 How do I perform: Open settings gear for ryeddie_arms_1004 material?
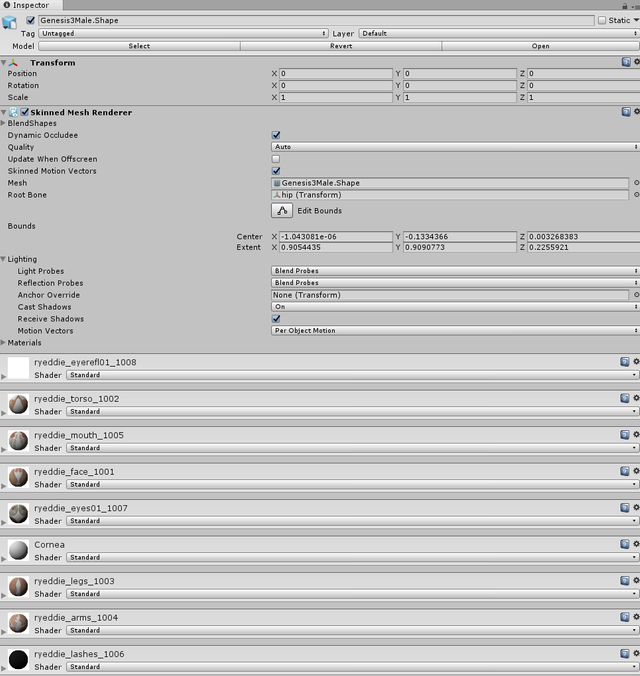tap(636, 617)
